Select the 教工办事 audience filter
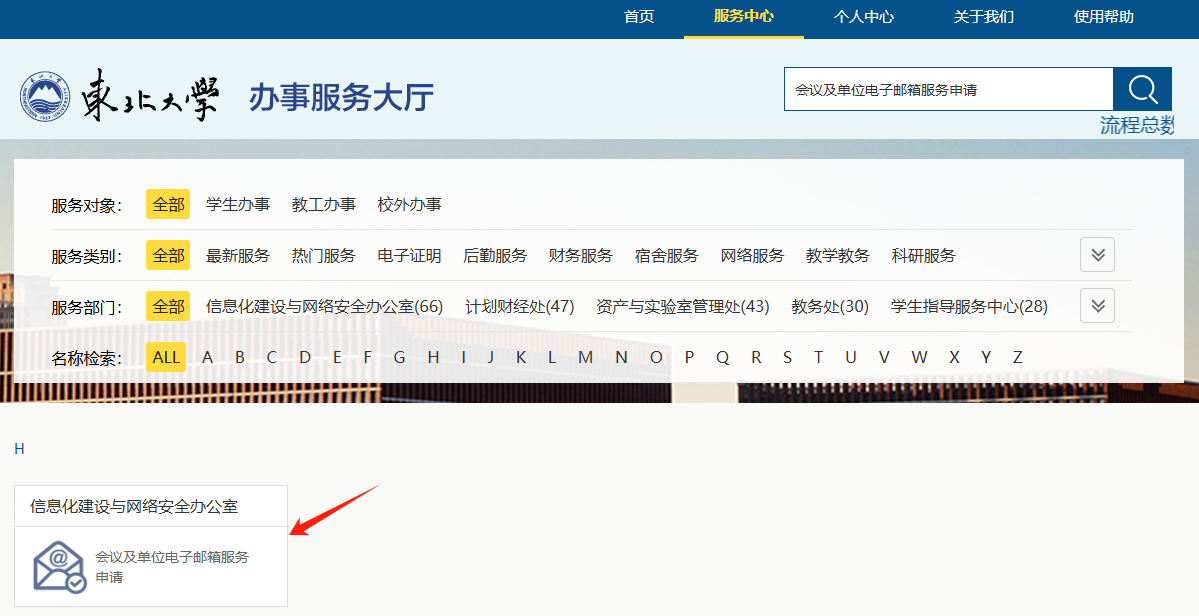The width and height of the screenshot is (1199, 616). point(323,204)
